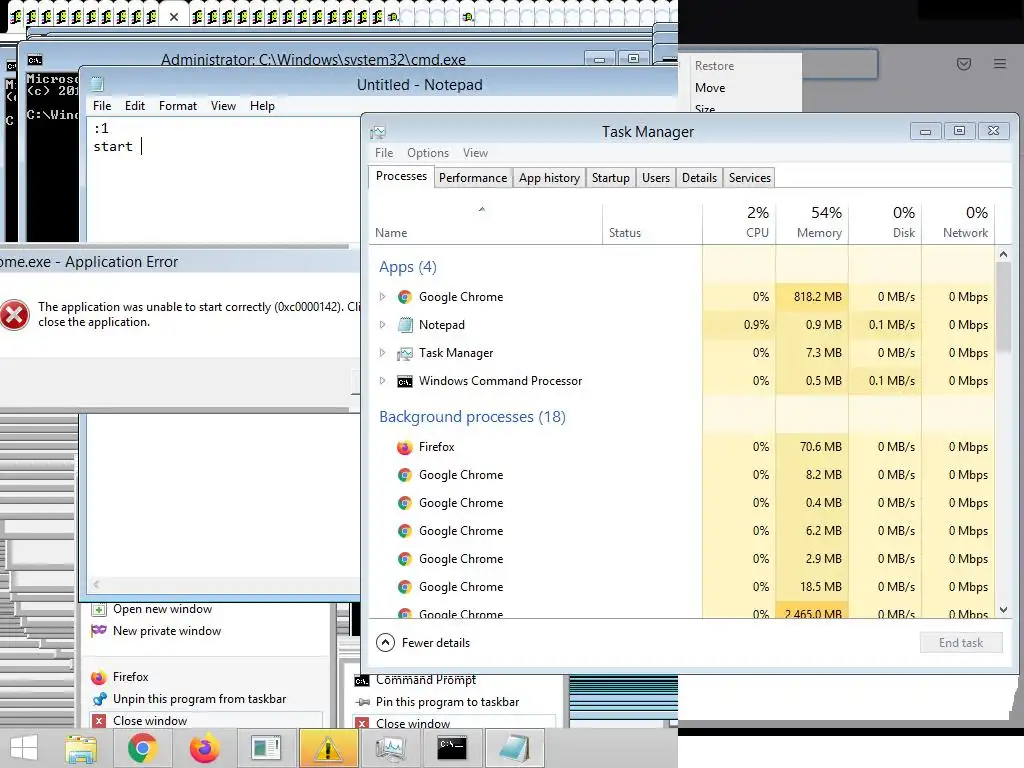This screenshot has width=1024, height=768.
Task: Open the Start button on taskbar
Action: click(24, 748)
